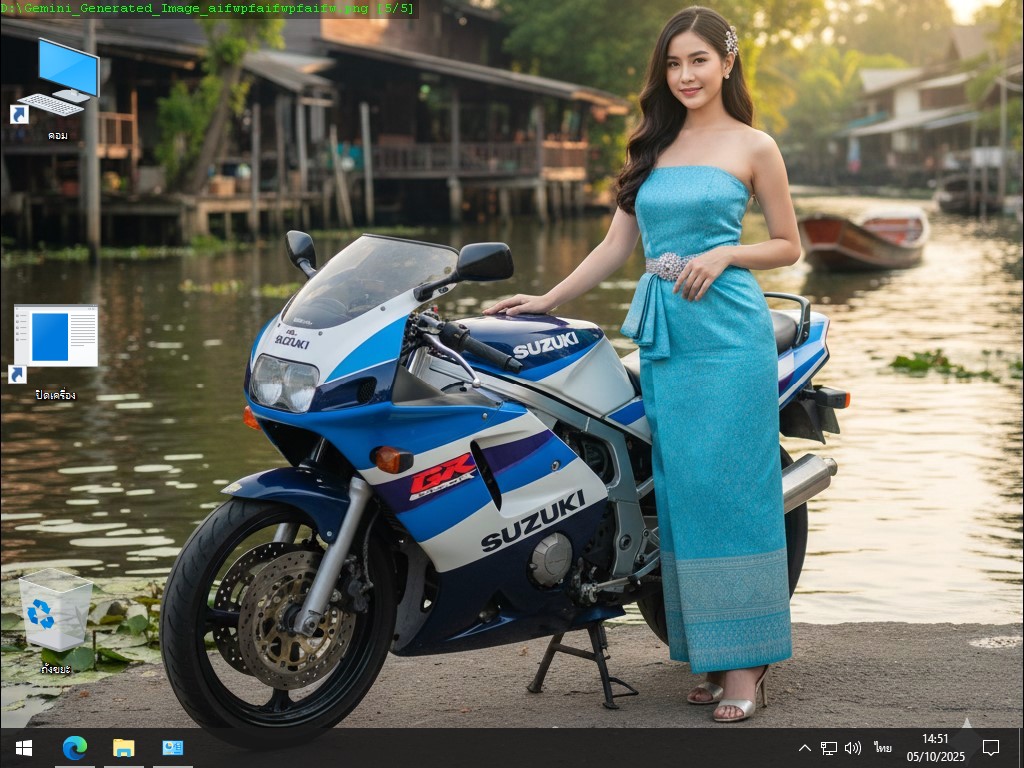Open File Explorer from the taskbar
1024x768 pixels.
(x=123, y=748)
